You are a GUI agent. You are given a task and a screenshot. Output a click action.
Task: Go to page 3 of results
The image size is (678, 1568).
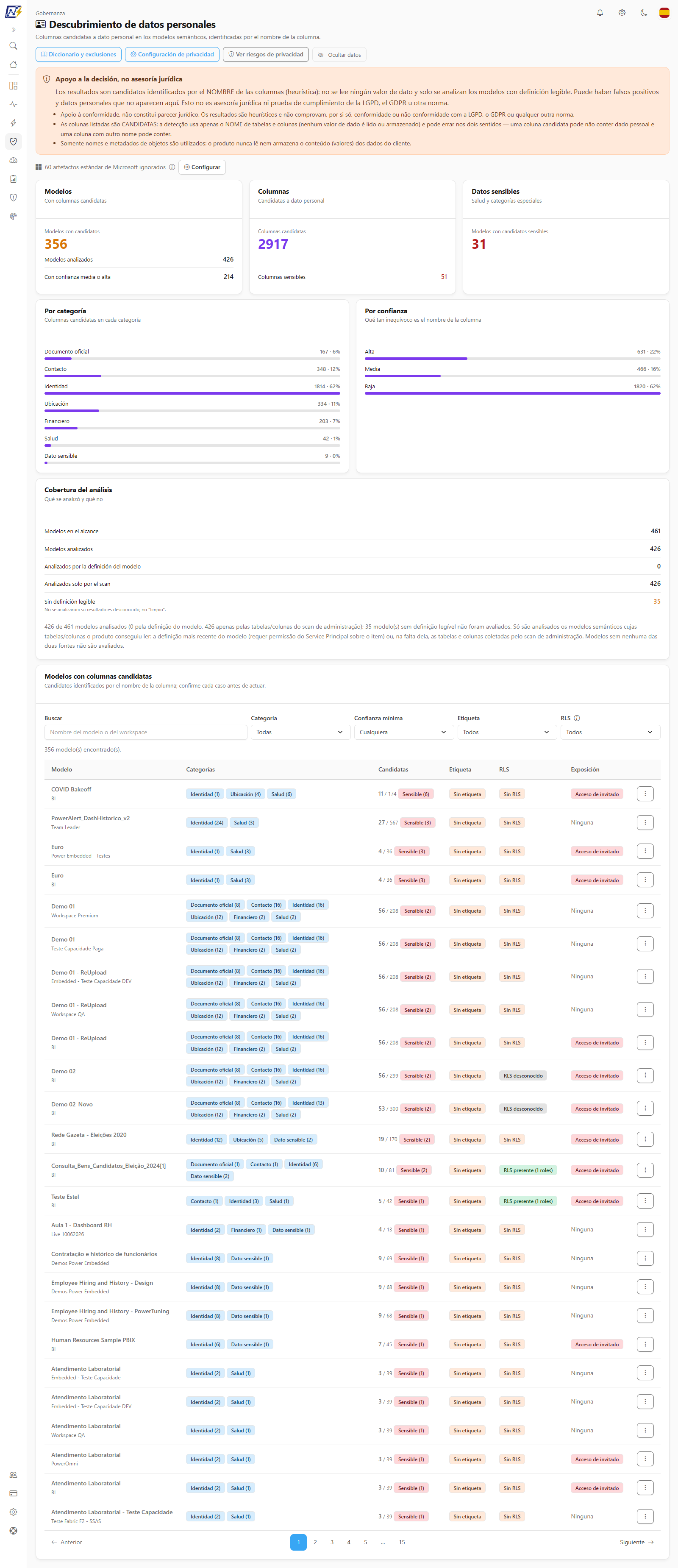click(332, 1543)
